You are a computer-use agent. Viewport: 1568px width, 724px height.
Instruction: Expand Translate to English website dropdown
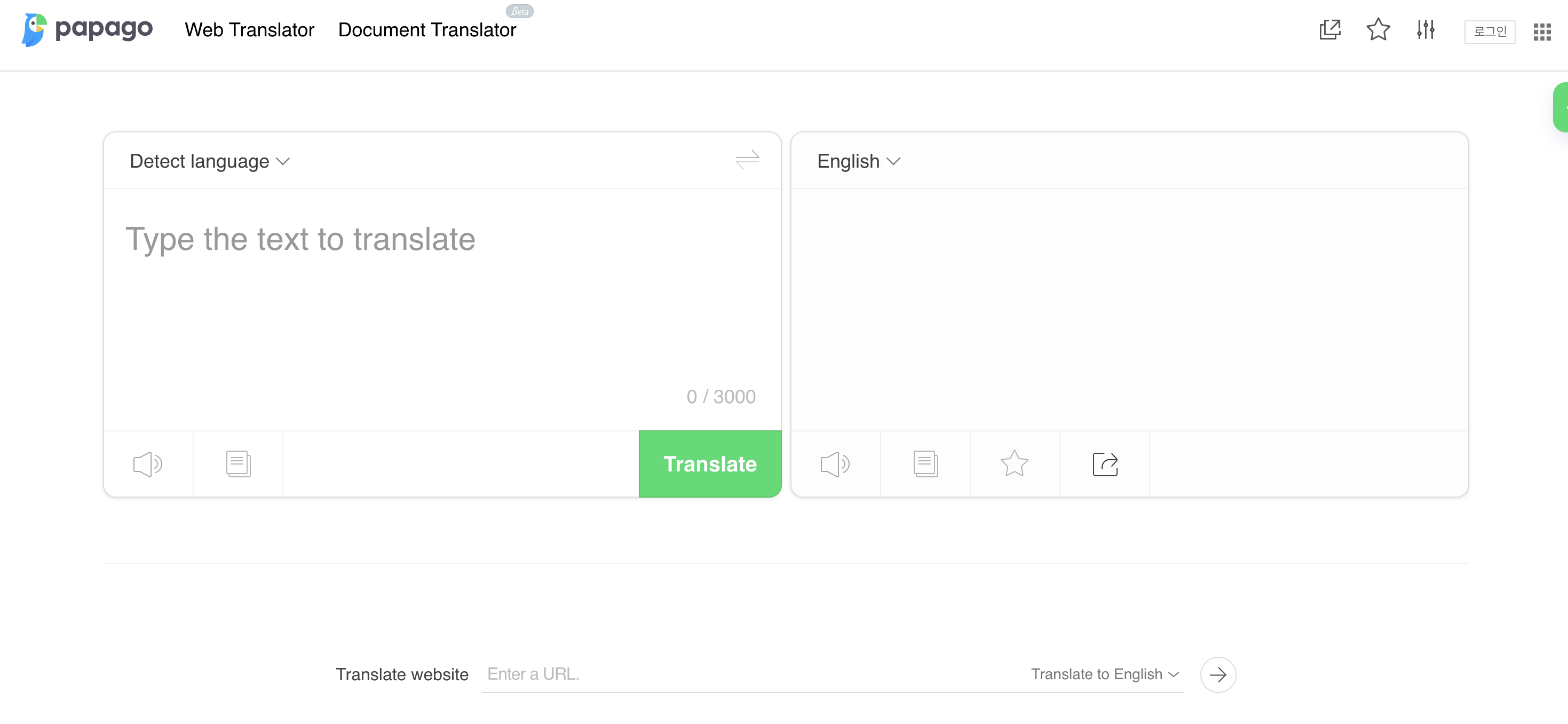pyautogui.click(x=1105, y=674)
